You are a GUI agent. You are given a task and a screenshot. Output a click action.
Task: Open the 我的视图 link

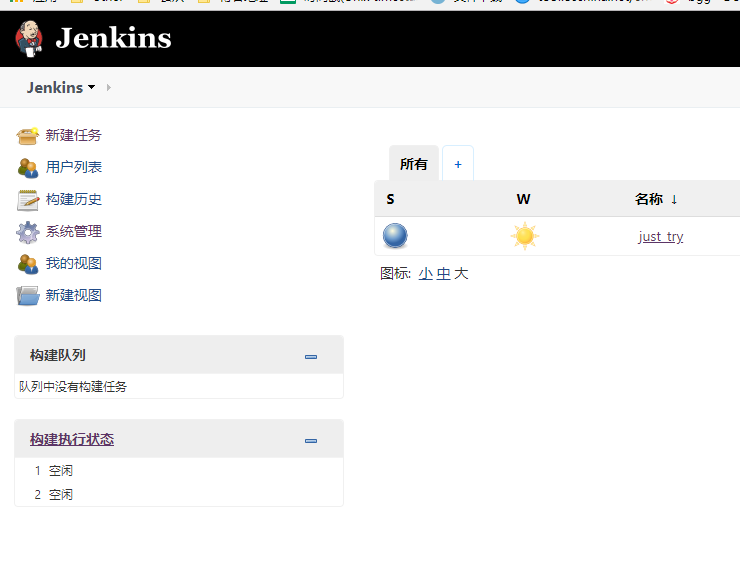coord(74,263)
